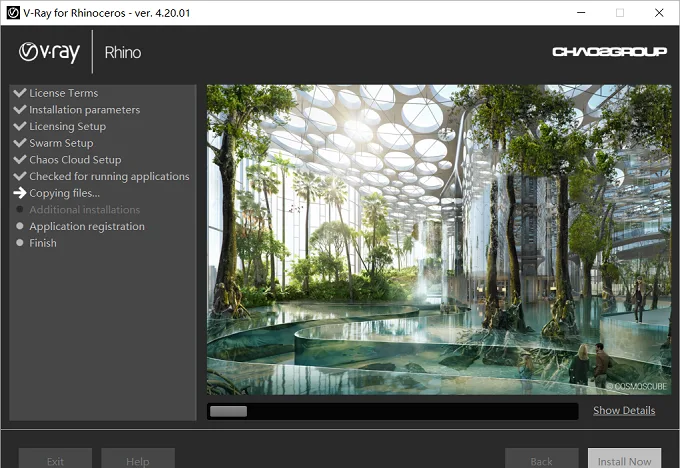The image size is (680, 468).
Task: Select the License Terms step
Action: (64, 93)
